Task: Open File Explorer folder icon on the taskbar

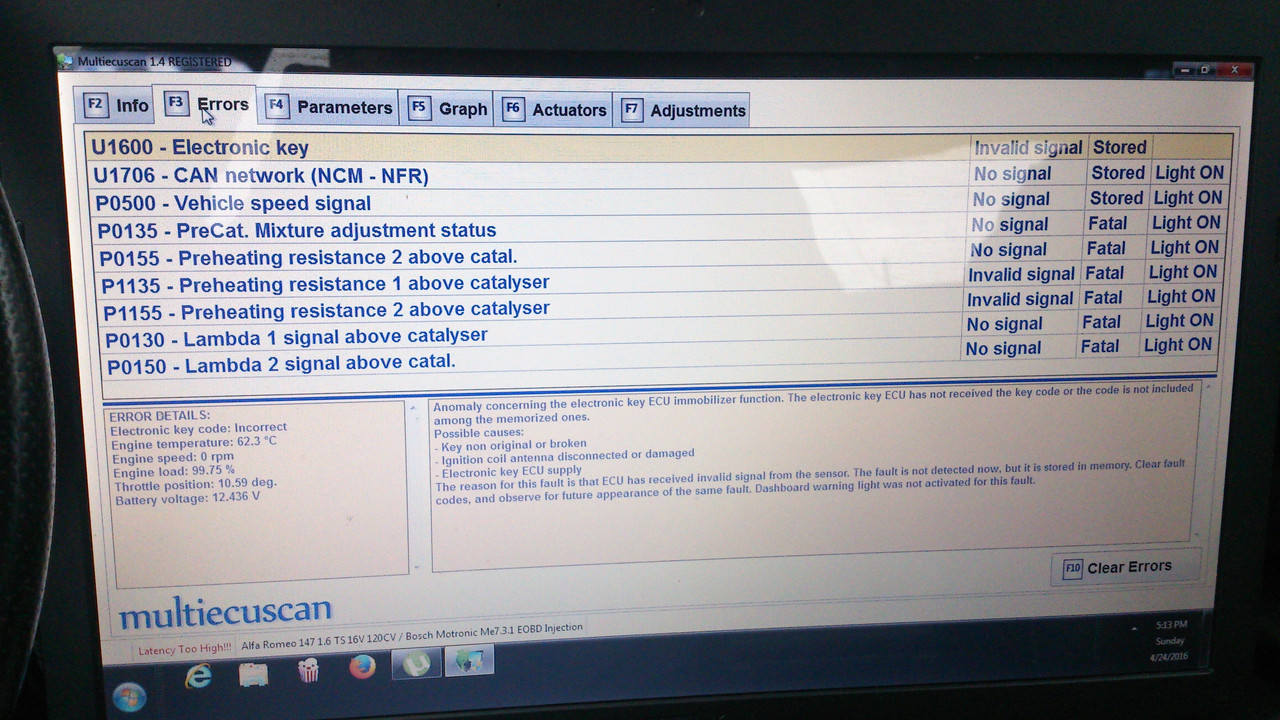Action: (x=254, y=674)
